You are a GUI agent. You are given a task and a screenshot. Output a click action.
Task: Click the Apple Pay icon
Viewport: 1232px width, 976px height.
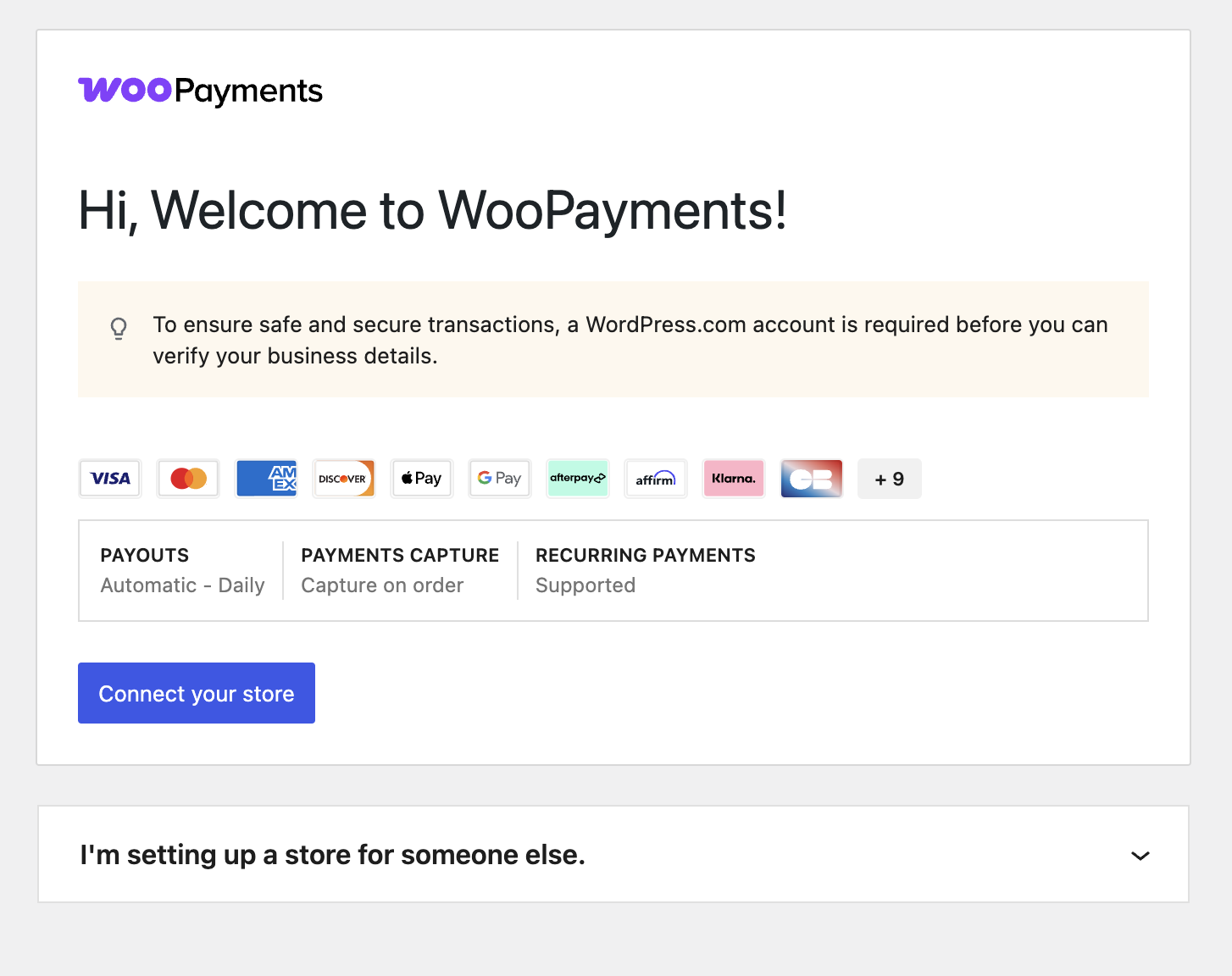click(422, 479)
